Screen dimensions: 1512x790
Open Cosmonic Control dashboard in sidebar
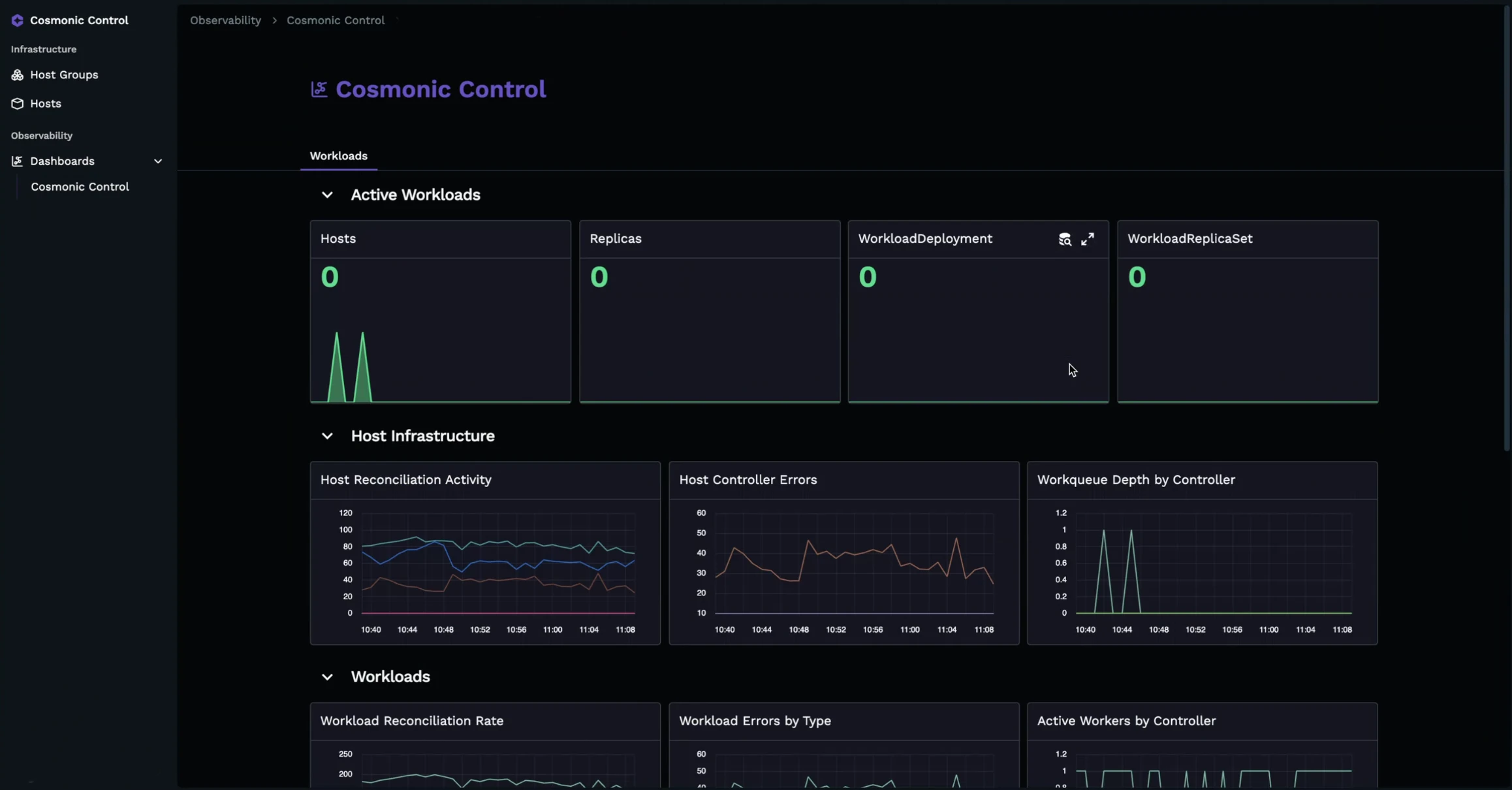click(x=80, y=187)
